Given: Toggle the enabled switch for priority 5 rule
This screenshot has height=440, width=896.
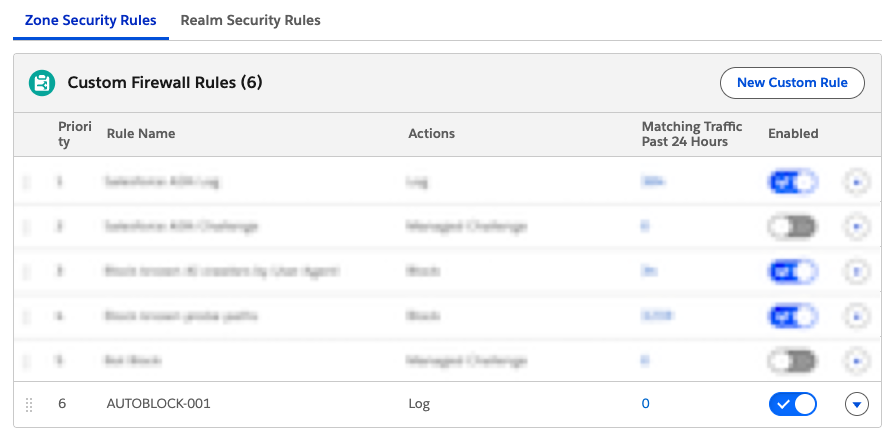Looking at the screenshot, I should 793,361.
